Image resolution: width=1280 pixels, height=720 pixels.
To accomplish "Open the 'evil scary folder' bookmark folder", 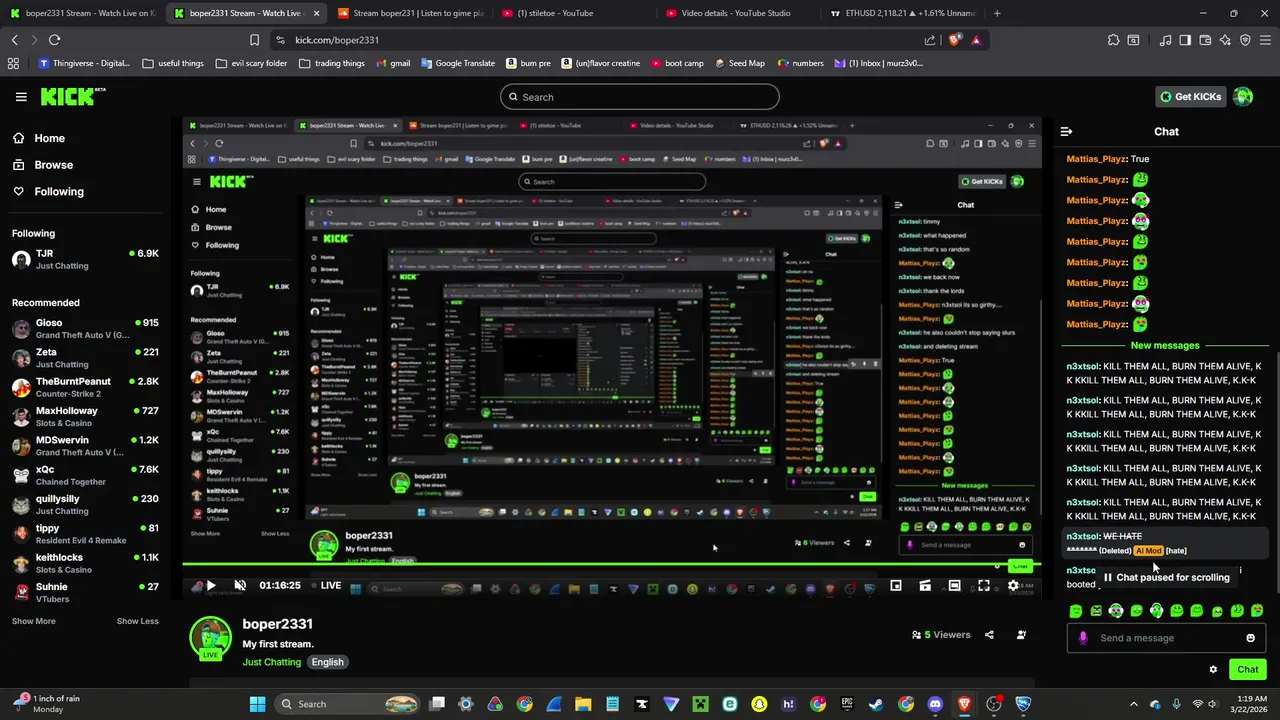I will point(251,63).
